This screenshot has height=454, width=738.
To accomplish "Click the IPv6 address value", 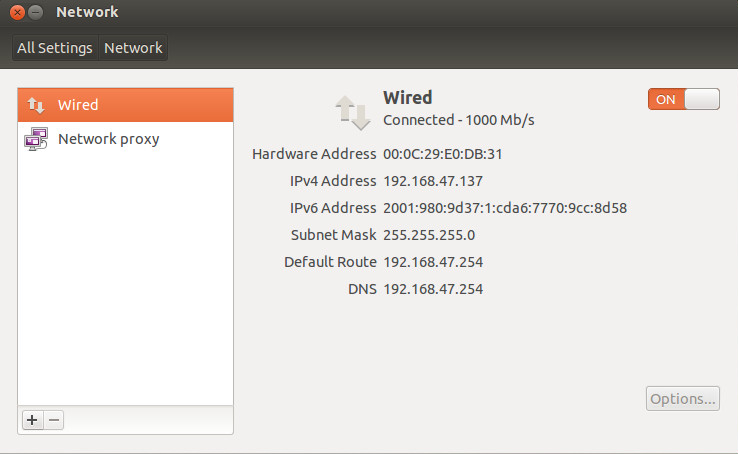I will pos(505,208).
